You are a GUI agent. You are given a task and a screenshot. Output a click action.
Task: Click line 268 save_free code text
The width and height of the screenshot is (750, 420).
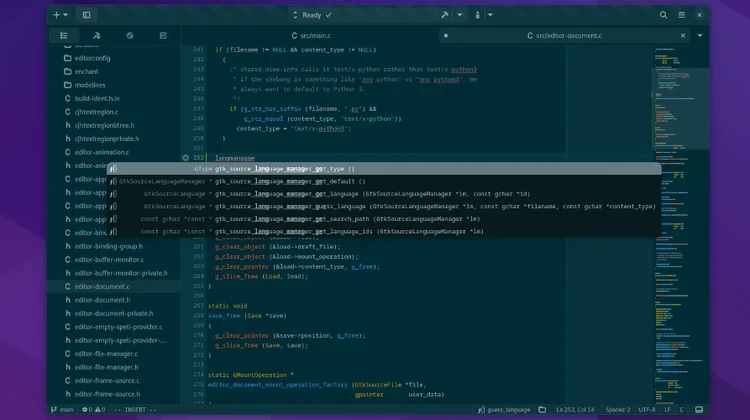pyautogui.click(x=247, y=316)
